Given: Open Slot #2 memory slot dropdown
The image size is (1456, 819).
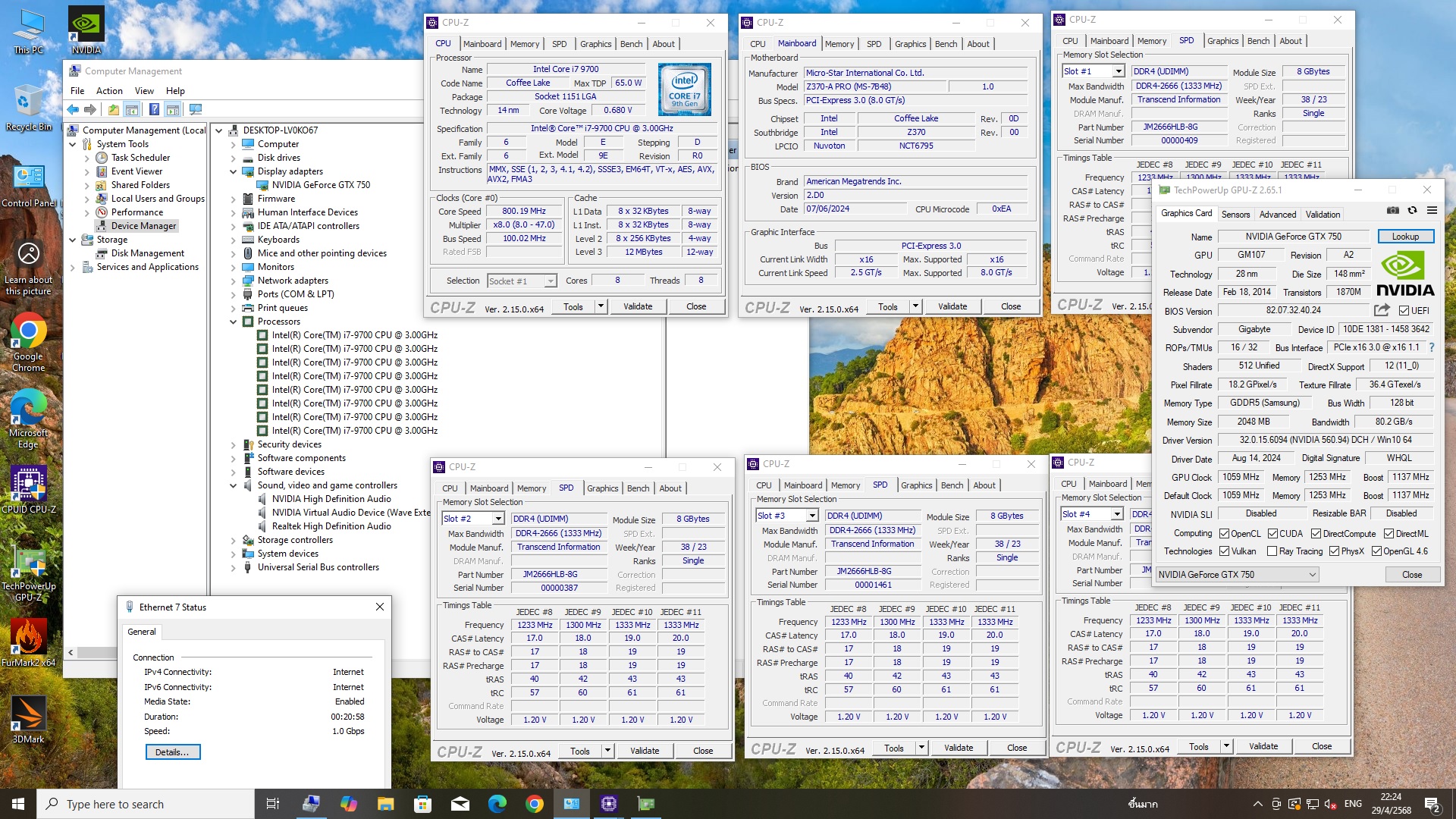Looking at the screenshot, I should coord(497,519).
